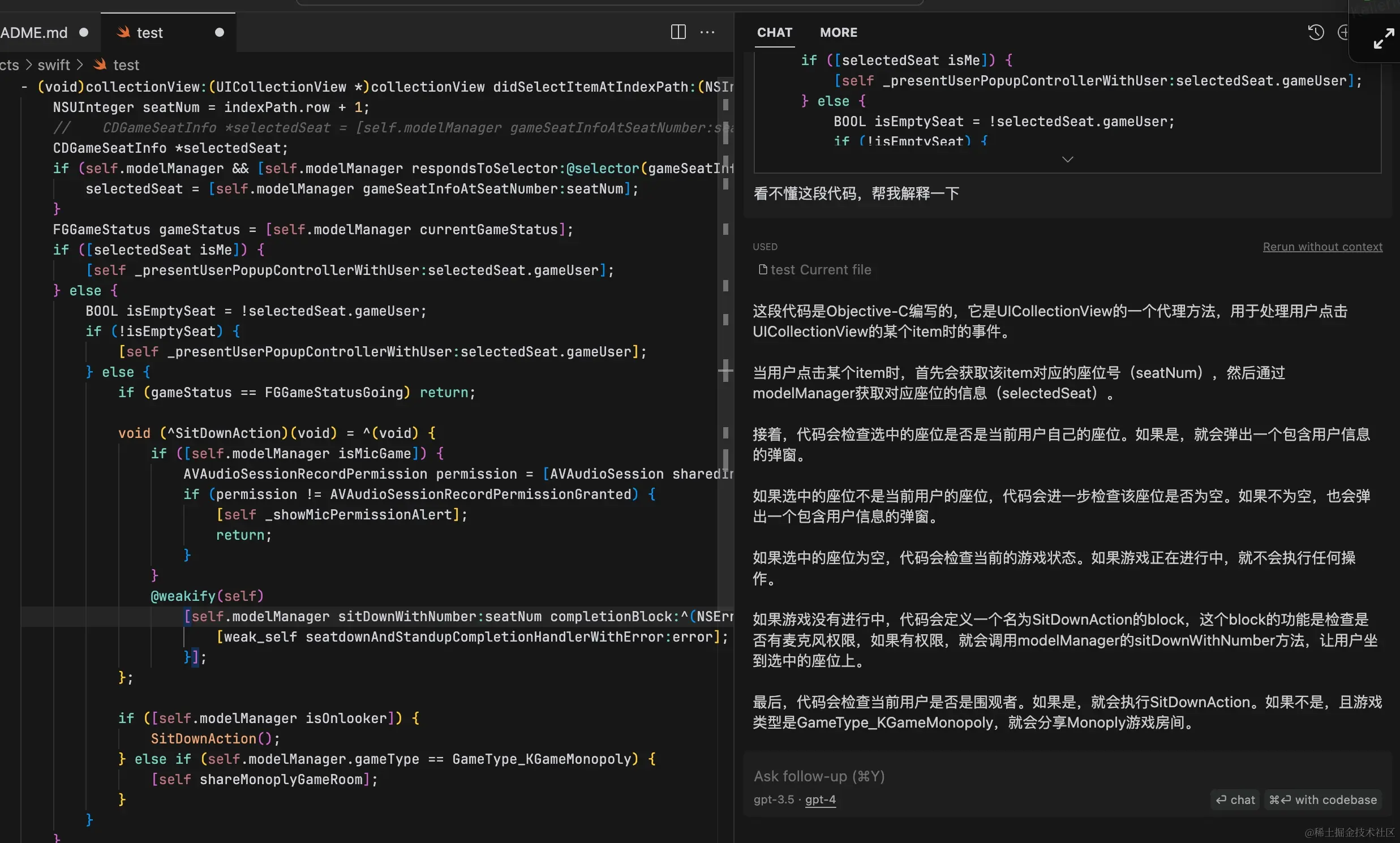Screen dimensions: 1400x843
Task: Expand the collapsed code snippet chevron
Action: [1067, 160]
